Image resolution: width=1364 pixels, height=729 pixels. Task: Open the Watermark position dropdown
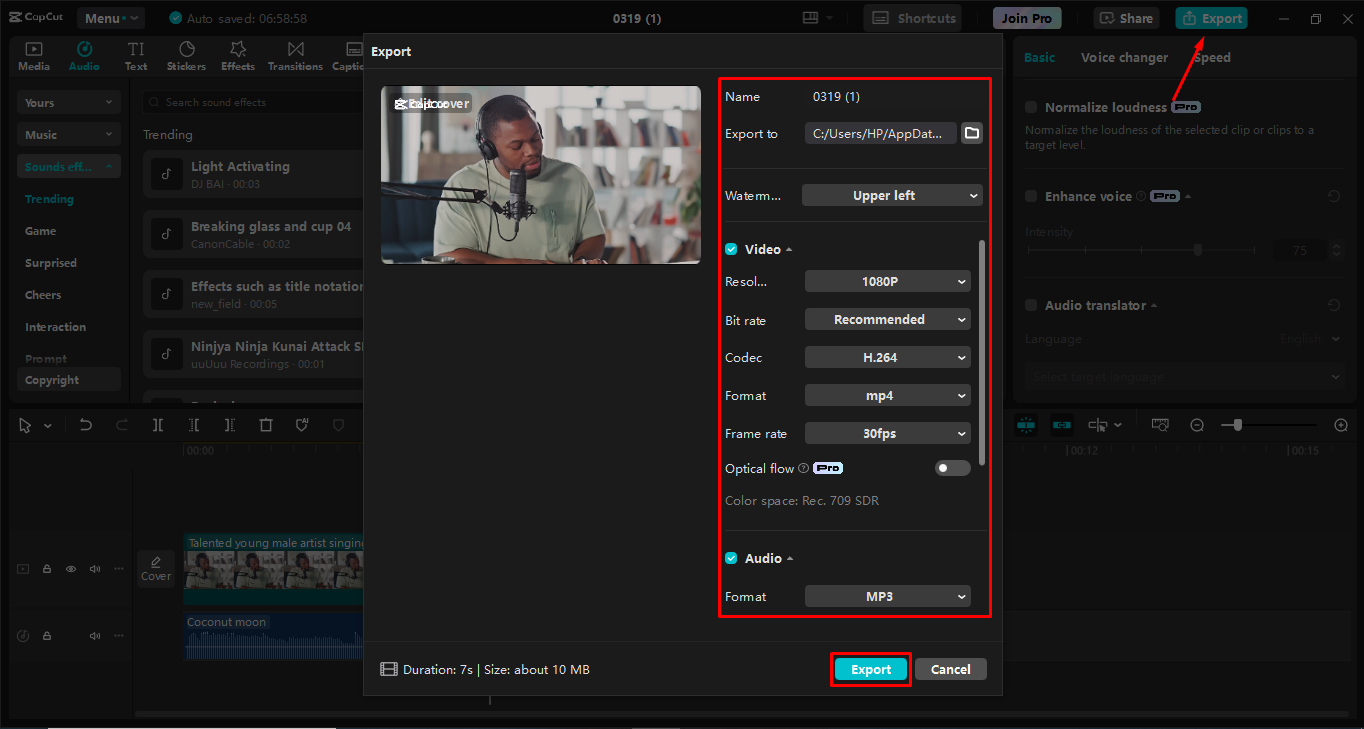pyautogui.click(x=892, y=195)
